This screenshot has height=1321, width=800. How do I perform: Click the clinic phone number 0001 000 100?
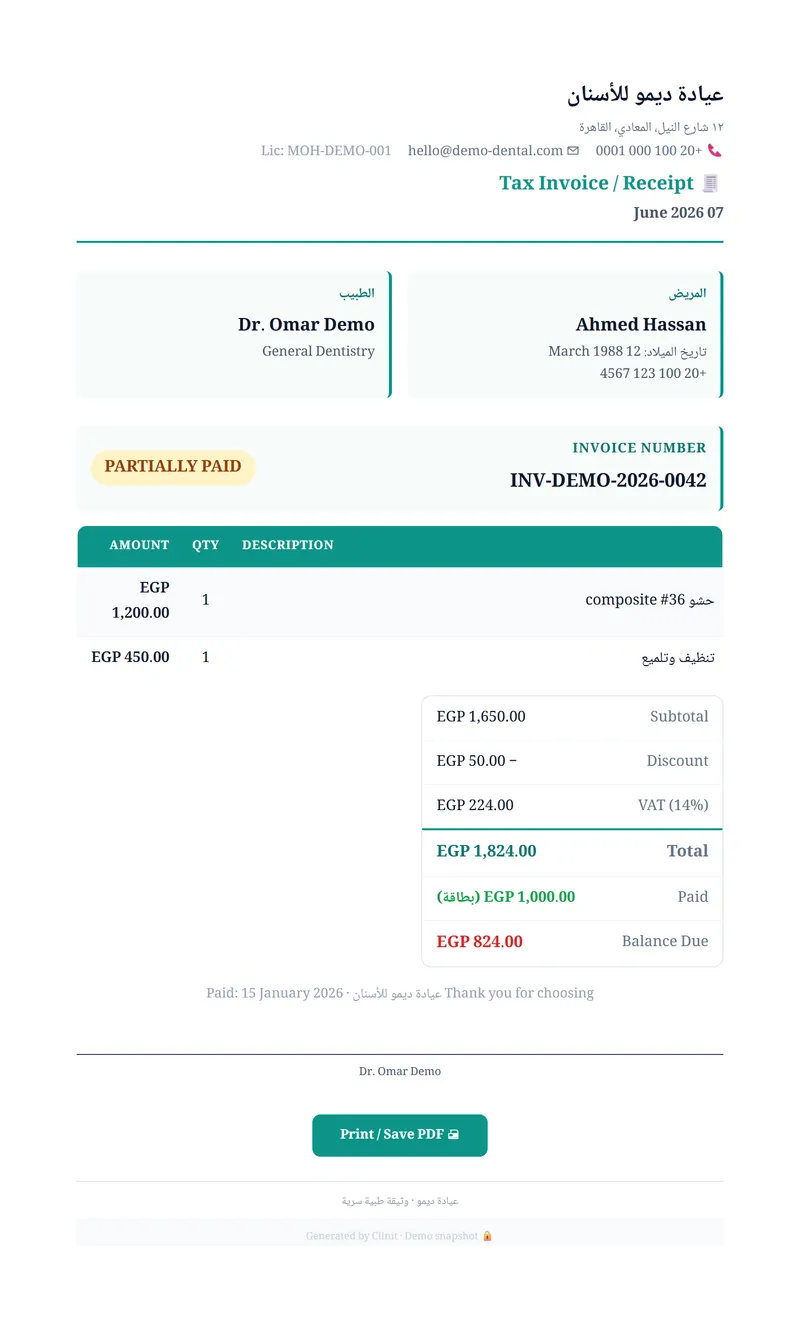click(x=649, y=151)
